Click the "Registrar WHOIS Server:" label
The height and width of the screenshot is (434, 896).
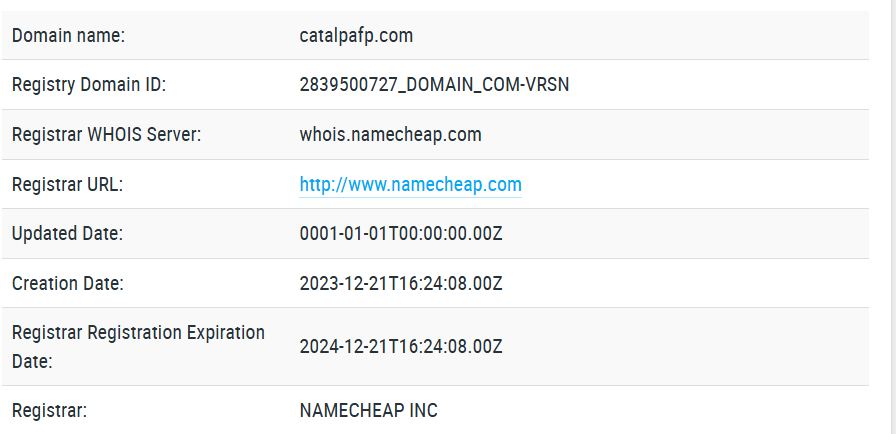[x=106, y=135]
